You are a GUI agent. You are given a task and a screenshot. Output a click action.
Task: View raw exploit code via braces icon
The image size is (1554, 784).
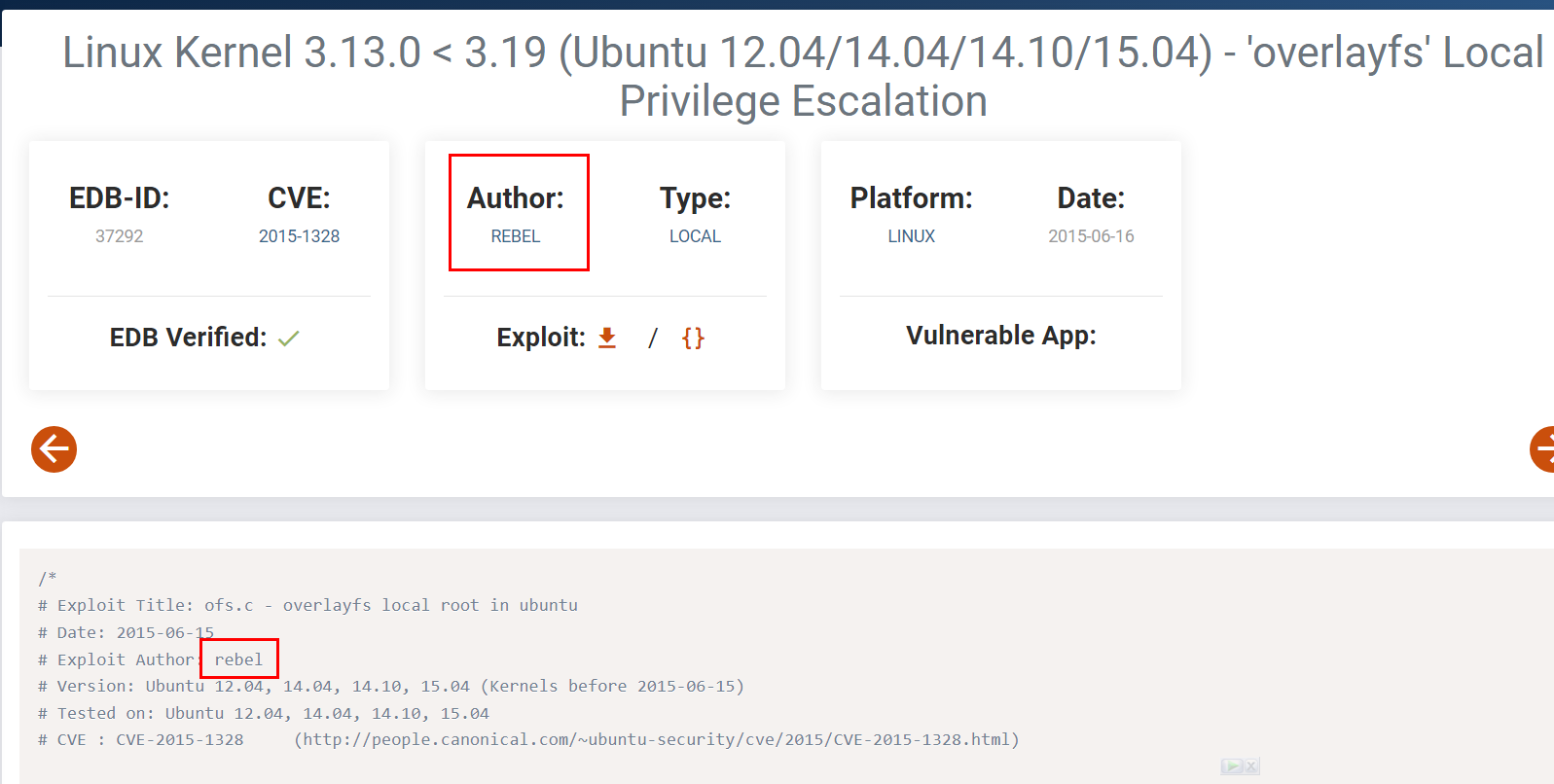pyautogui.click(x=693, y=338)
